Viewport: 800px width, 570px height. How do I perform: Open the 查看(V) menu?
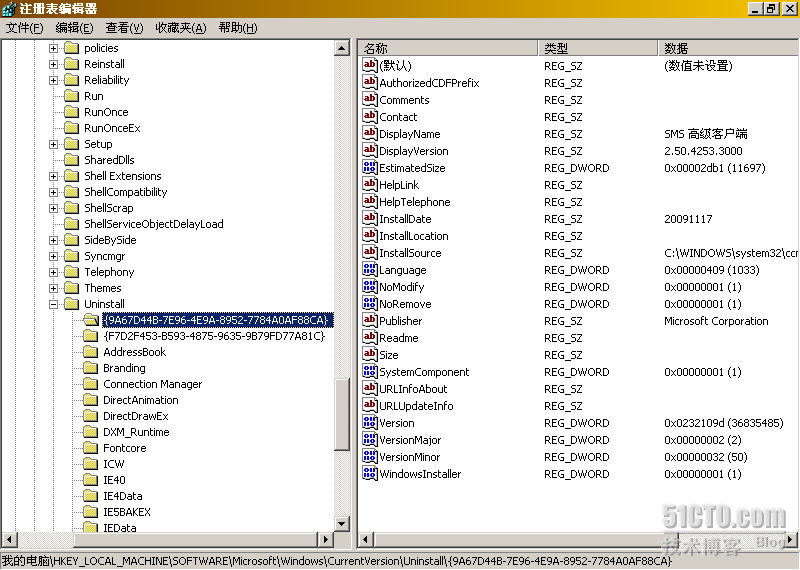pos(124,28)
